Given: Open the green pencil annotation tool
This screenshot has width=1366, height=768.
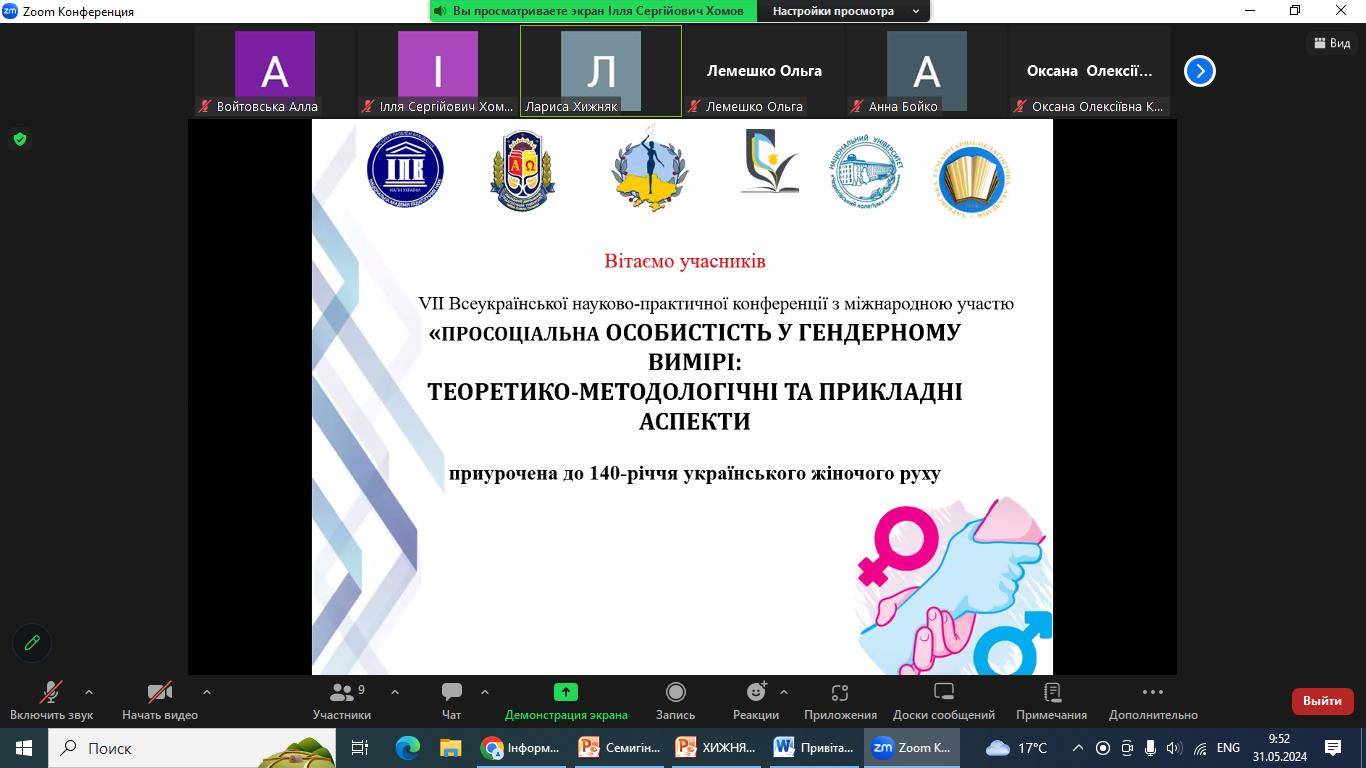Looking at the screenshot, I should (32, 643).
